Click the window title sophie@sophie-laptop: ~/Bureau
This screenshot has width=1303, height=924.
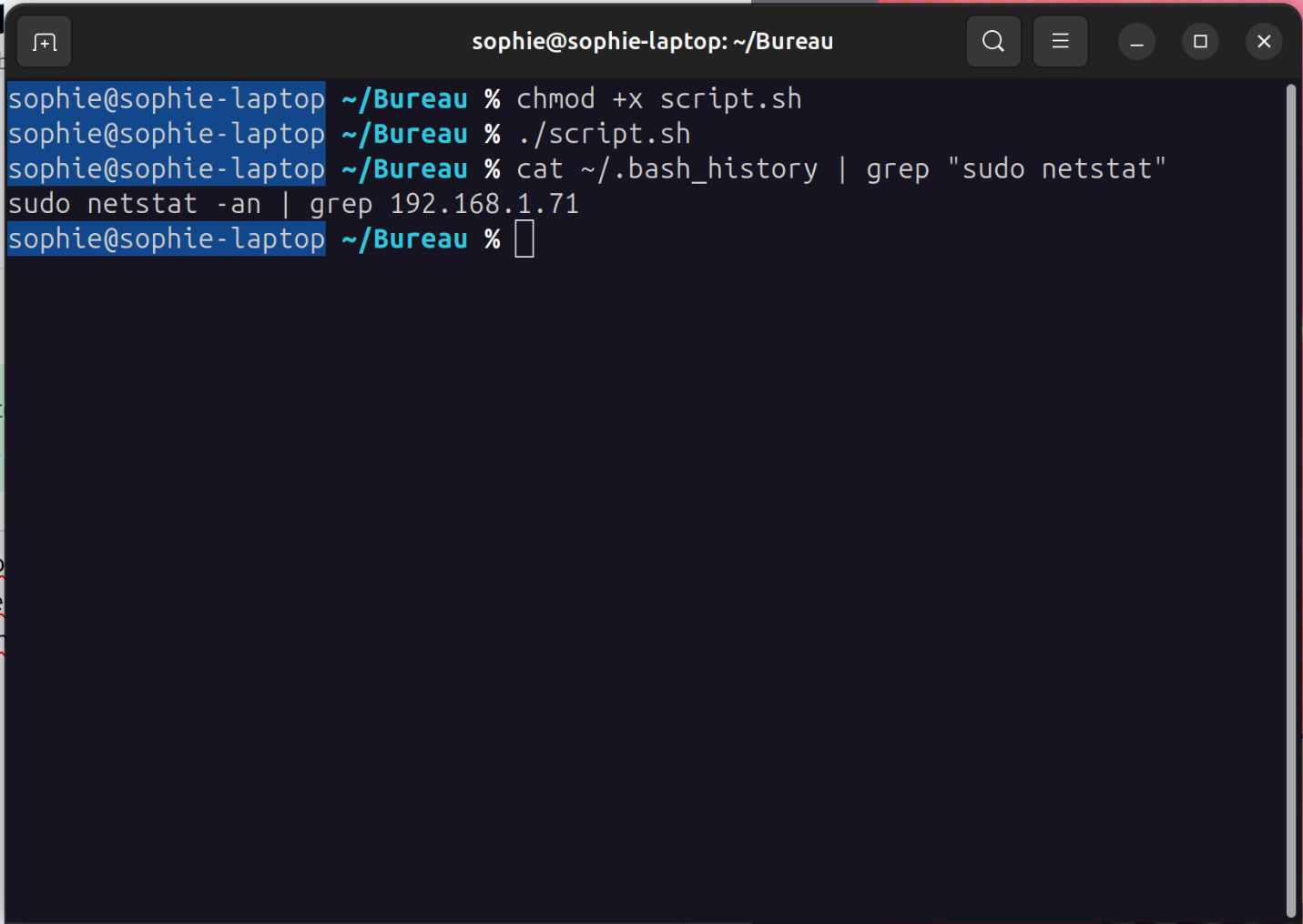coord(653,41)
